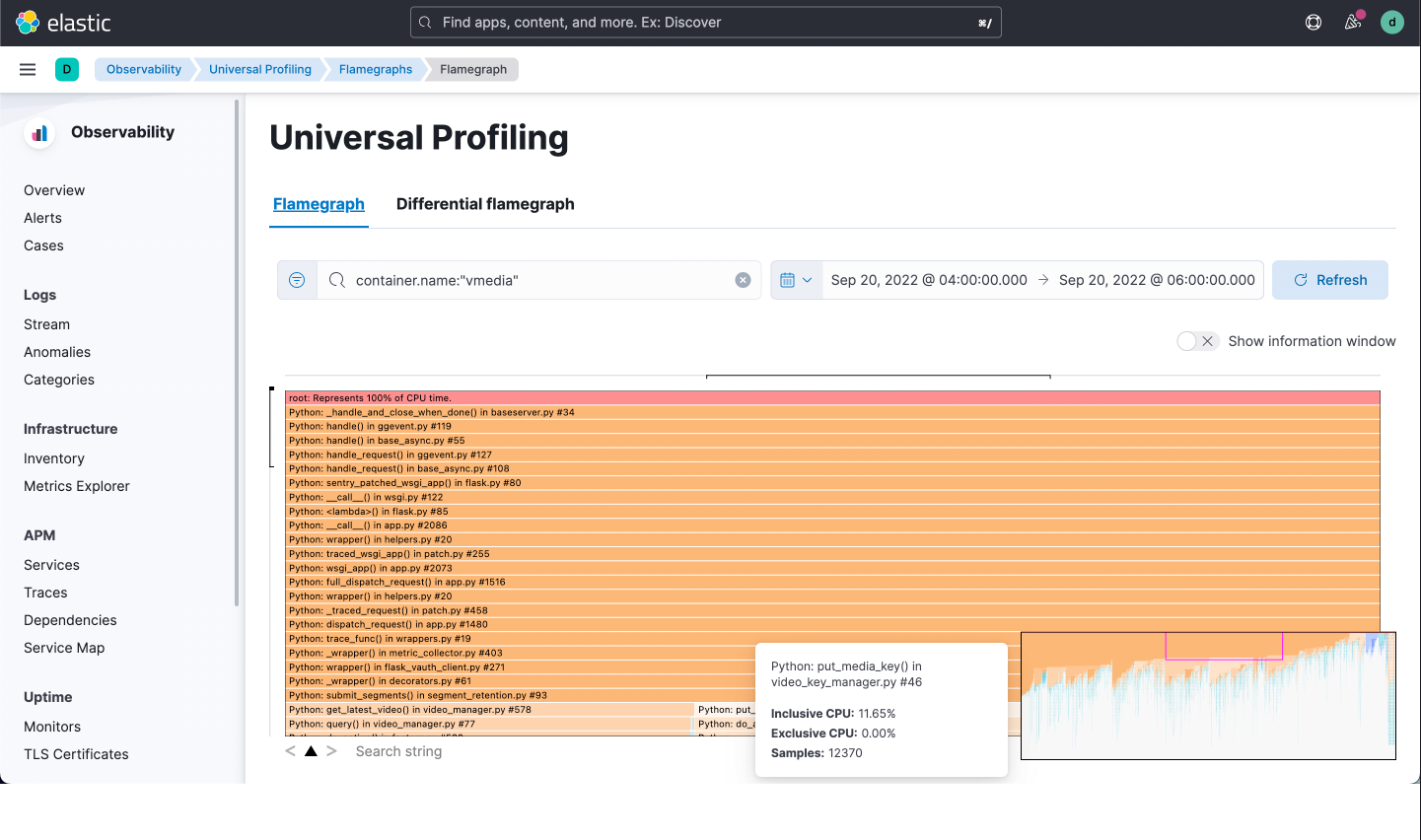This screenshot has width=1421, height=840.
Task: Toggle Show information window switch
Action: 1197,341
